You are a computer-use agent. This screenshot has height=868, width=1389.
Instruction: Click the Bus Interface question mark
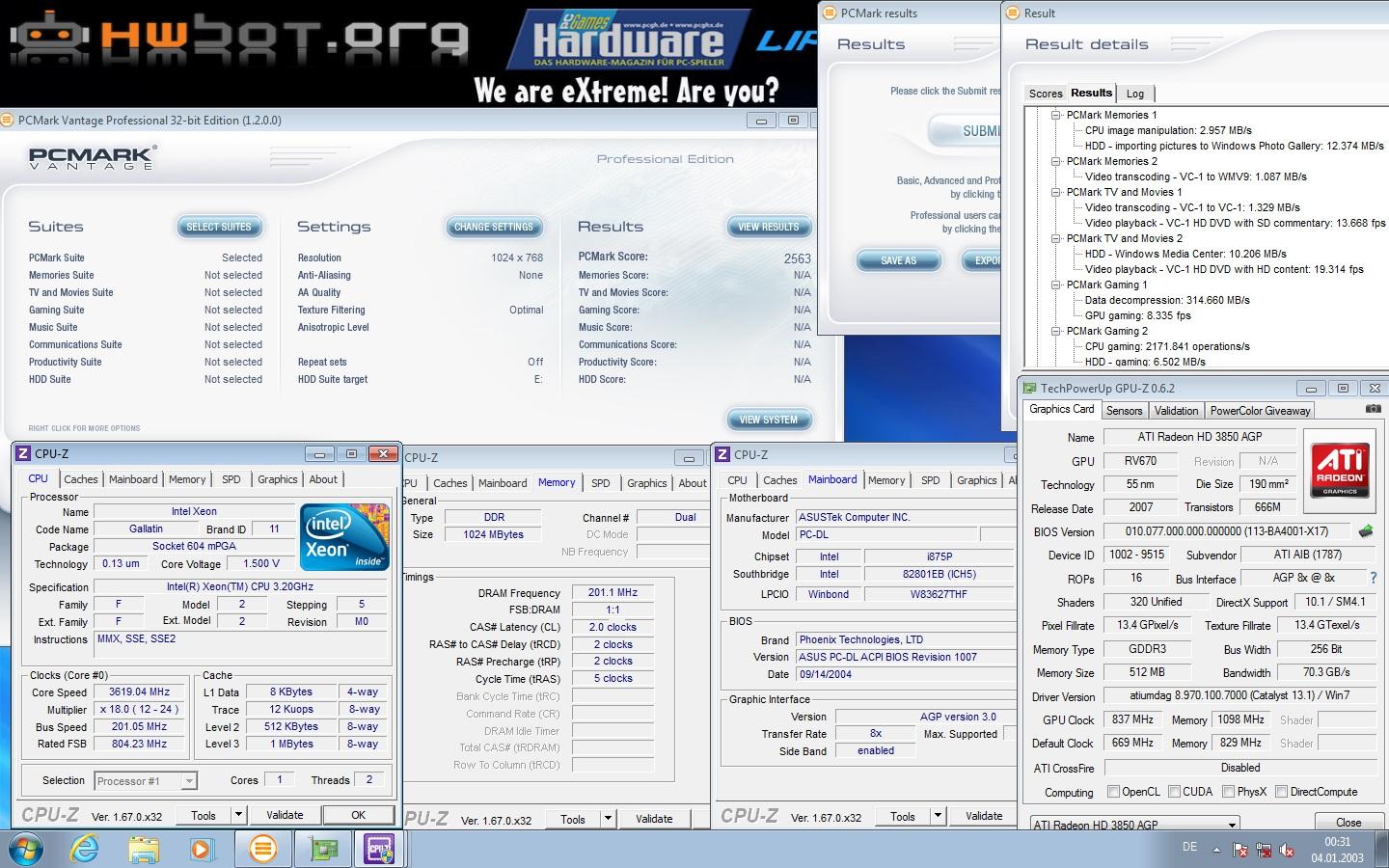pos(1373,578)
